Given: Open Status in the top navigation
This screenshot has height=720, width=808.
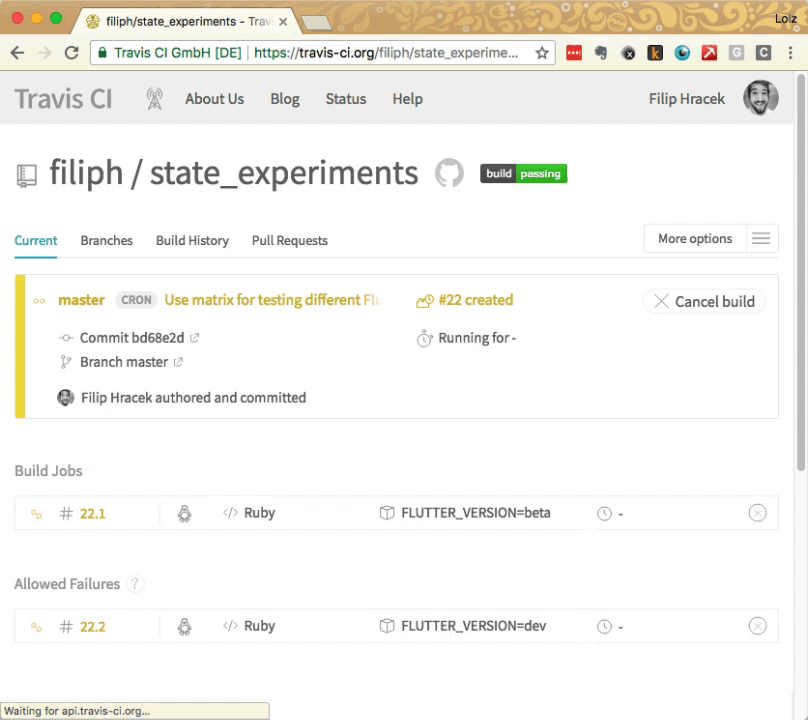Looking at the screenshot, I should tap(346, 98).
